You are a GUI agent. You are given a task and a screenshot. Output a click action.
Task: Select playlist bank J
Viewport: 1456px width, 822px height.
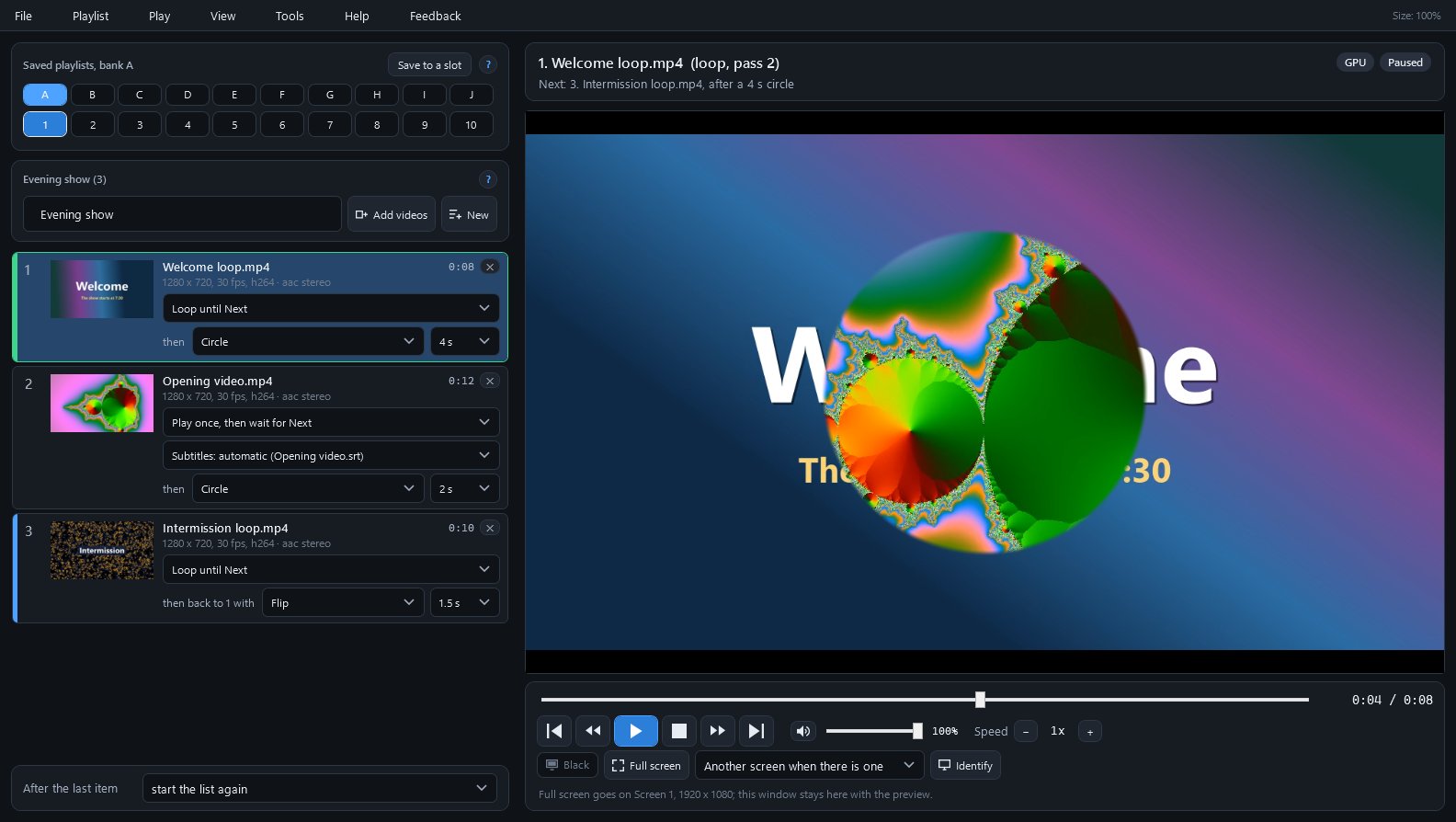click(x=472, y=95)
